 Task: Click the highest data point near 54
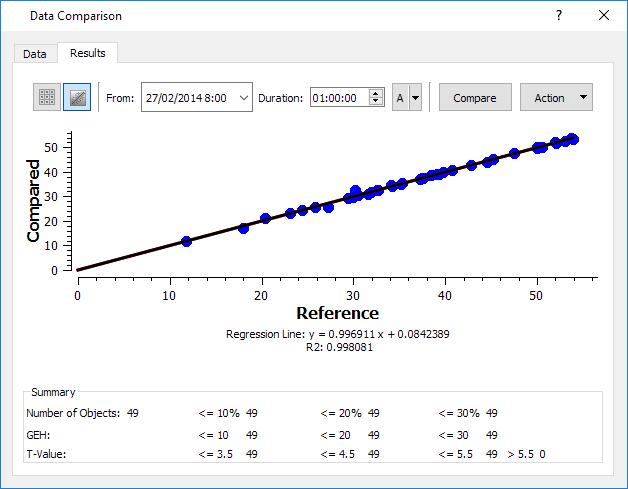[572, 139]
